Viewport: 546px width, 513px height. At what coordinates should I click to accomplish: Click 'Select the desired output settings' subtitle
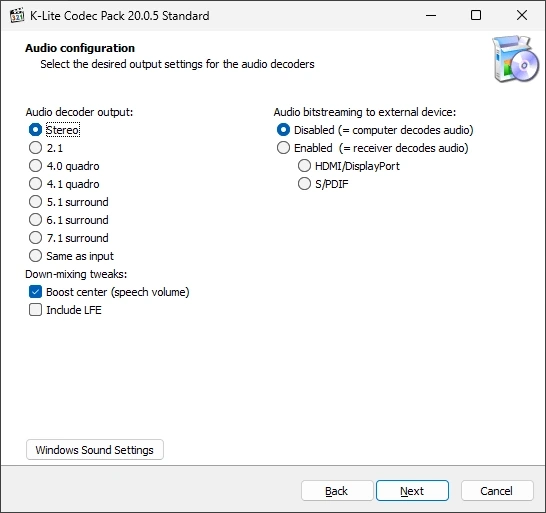177,64
